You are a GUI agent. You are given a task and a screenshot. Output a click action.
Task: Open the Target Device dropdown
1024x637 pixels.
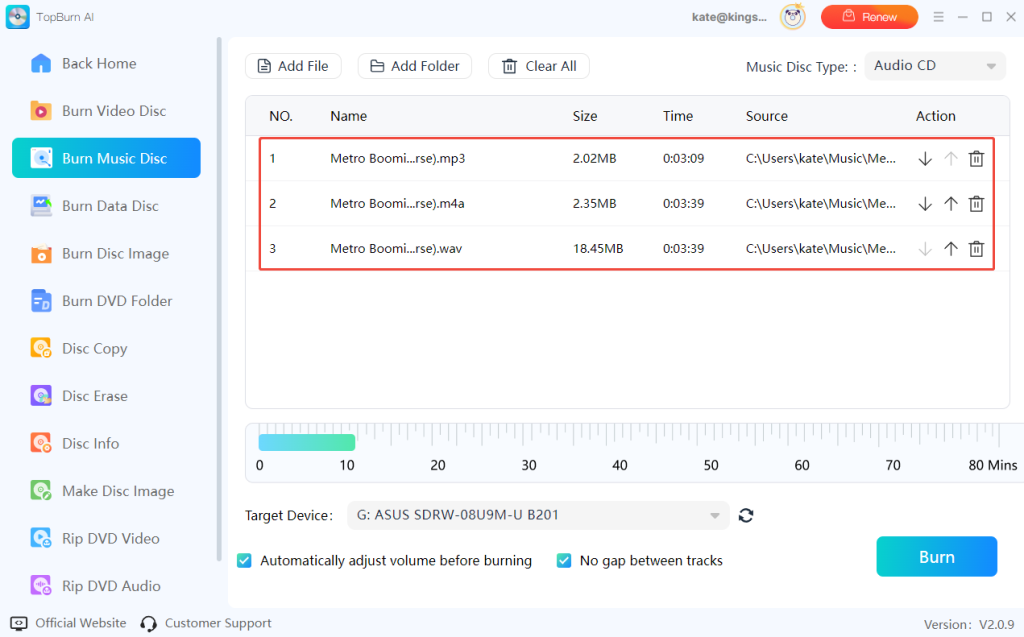(x=538, y=516)
